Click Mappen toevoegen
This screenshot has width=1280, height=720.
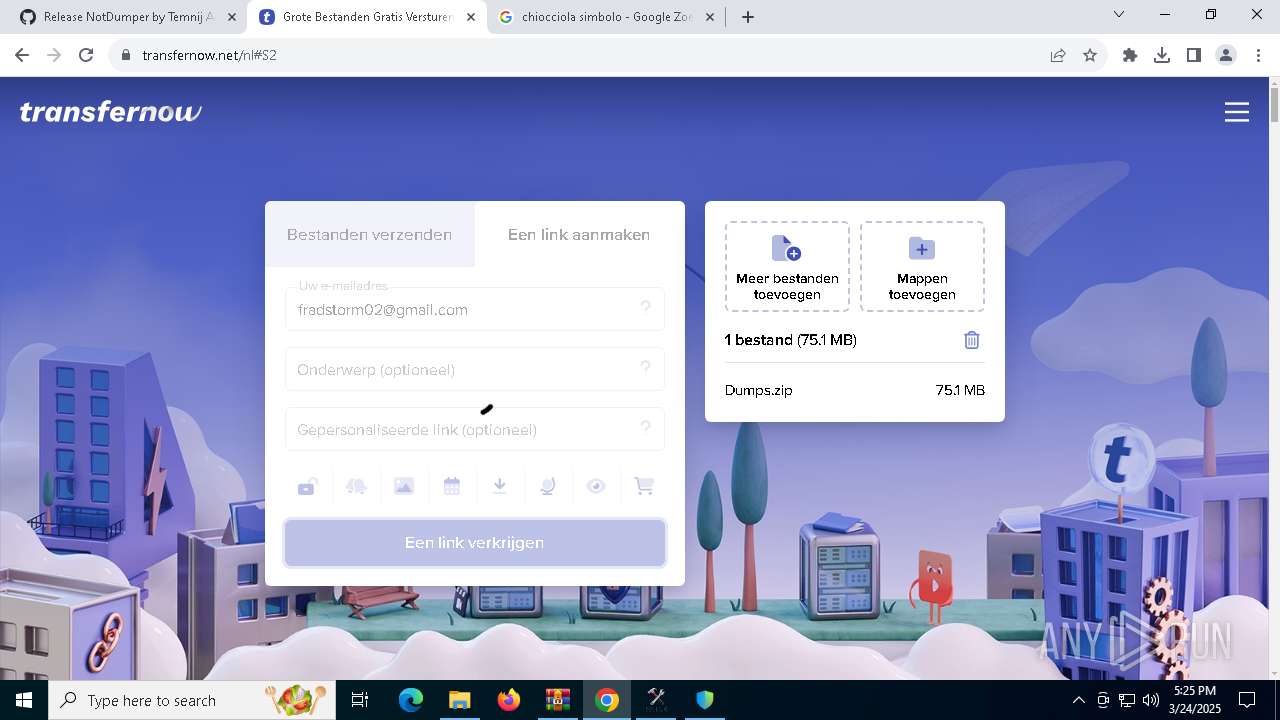coord(922,267)
